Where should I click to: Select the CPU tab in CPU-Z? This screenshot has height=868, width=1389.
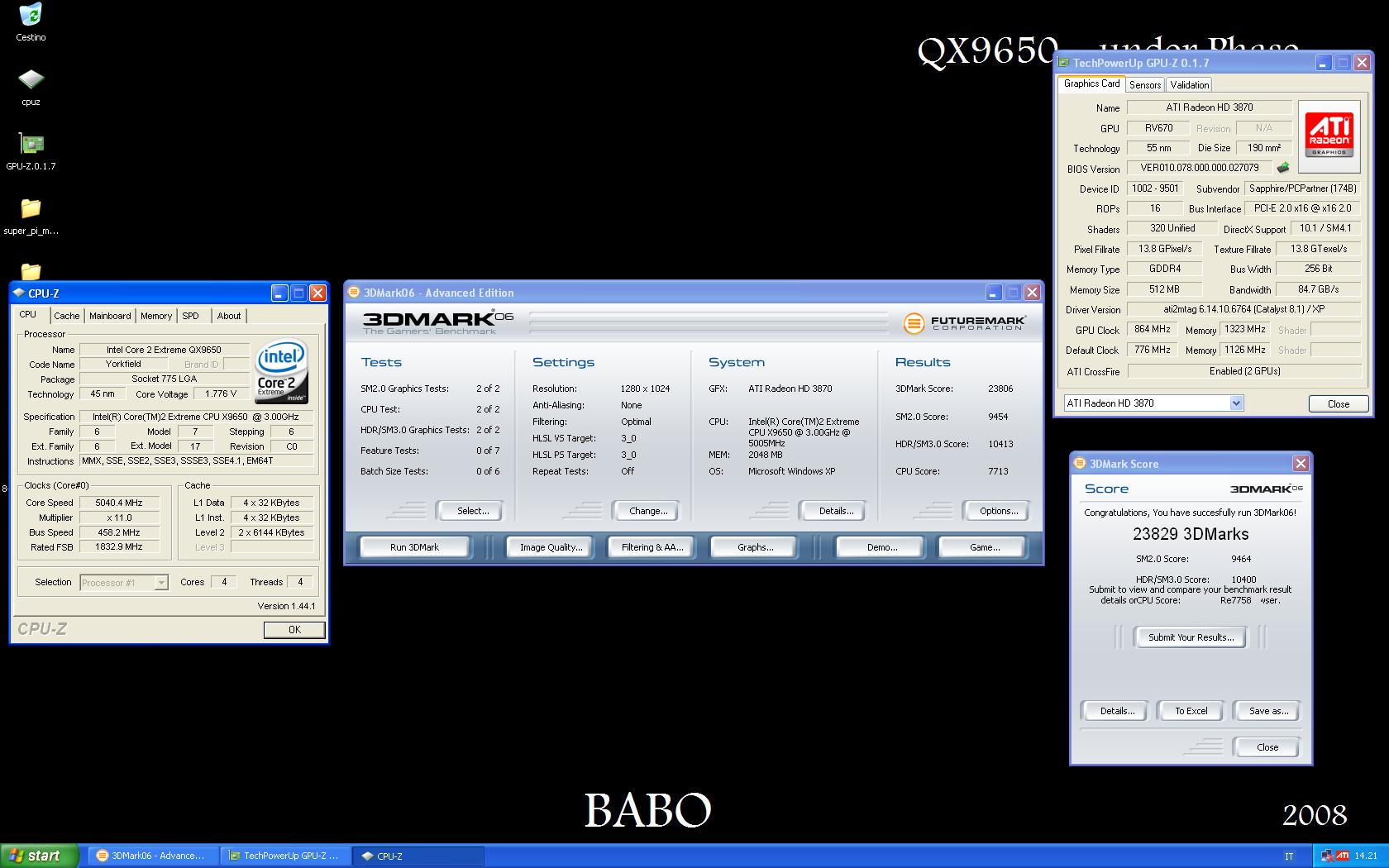[28, 314]
